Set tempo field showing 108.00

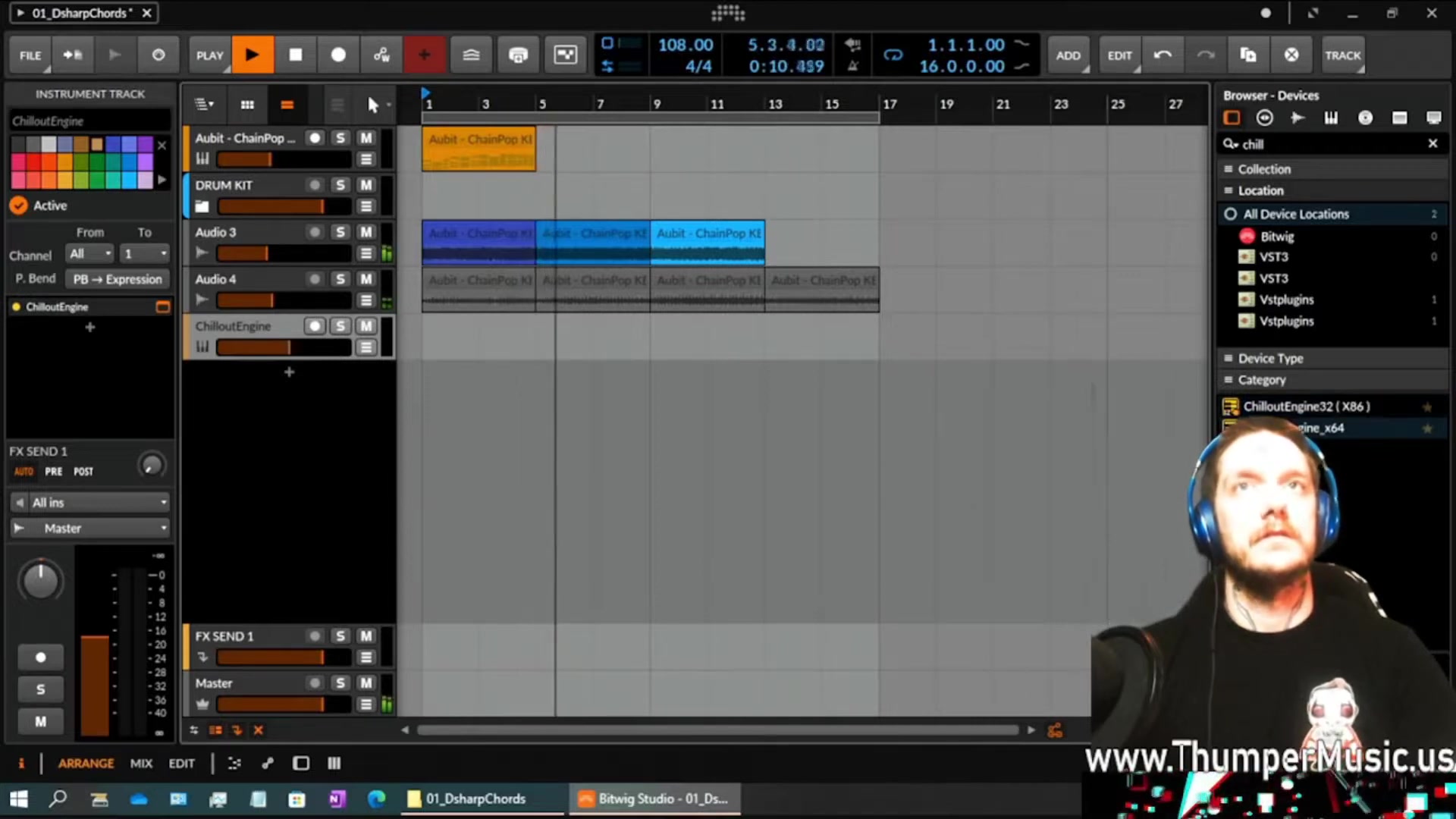(686, 45)
